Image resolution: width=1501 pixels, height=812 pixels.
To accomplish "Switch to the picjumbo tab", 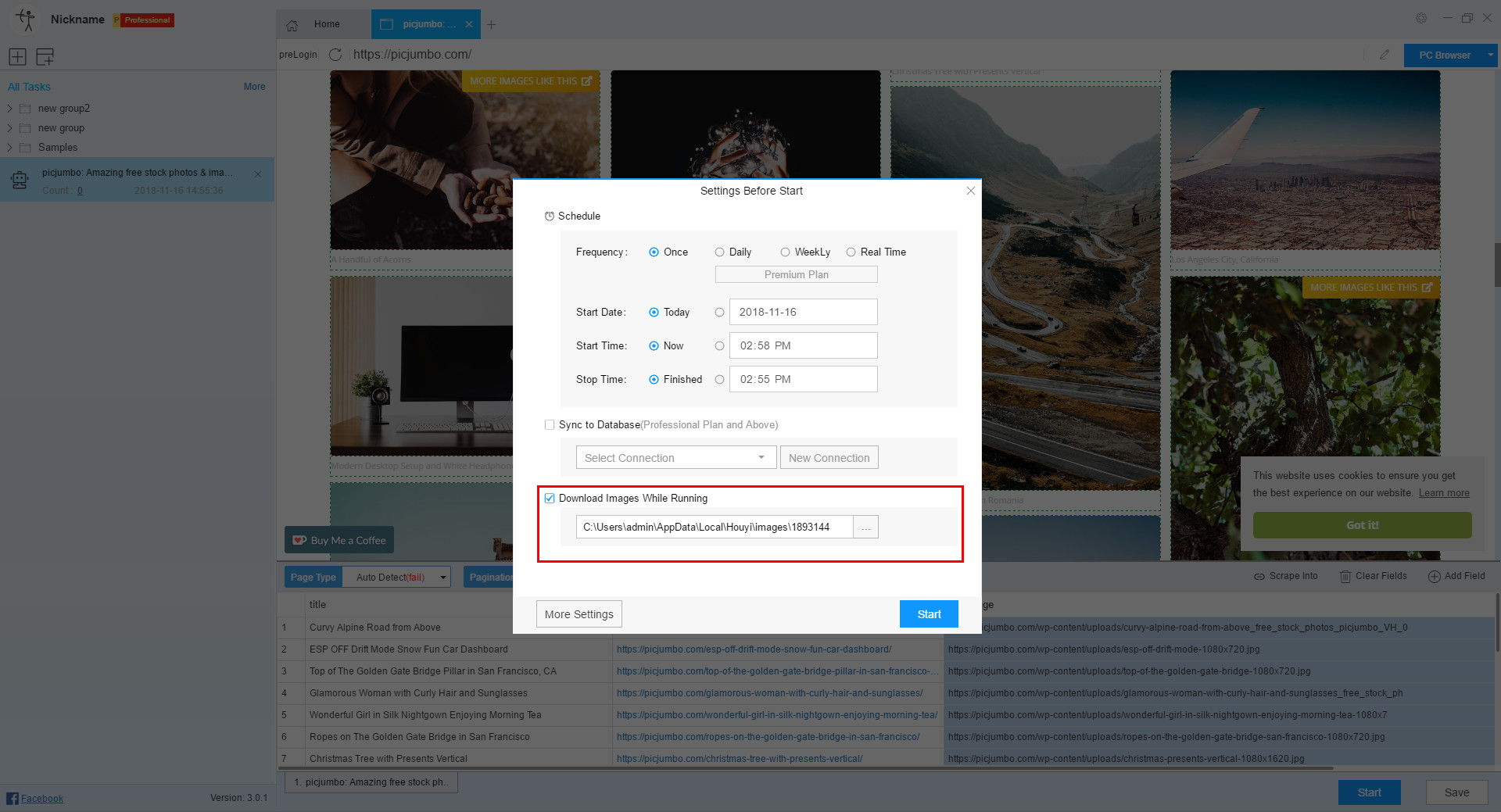I will (426, 24).
